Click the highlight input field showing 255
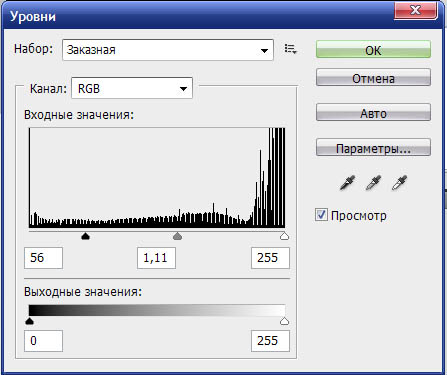The image size is (447, 375). 270,258
